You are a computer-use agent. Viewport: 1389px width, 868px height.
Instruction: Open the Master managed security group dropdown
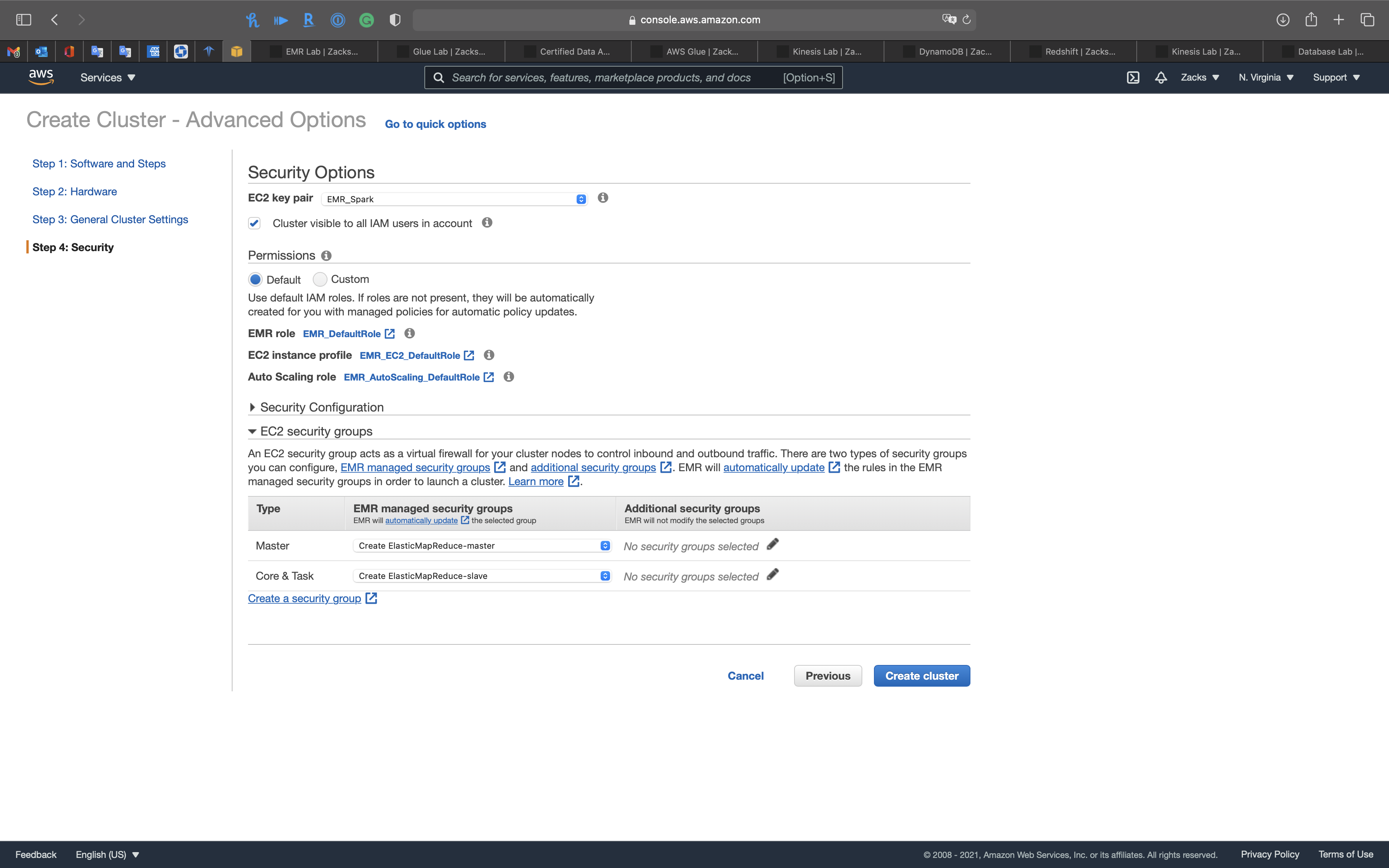482,545
